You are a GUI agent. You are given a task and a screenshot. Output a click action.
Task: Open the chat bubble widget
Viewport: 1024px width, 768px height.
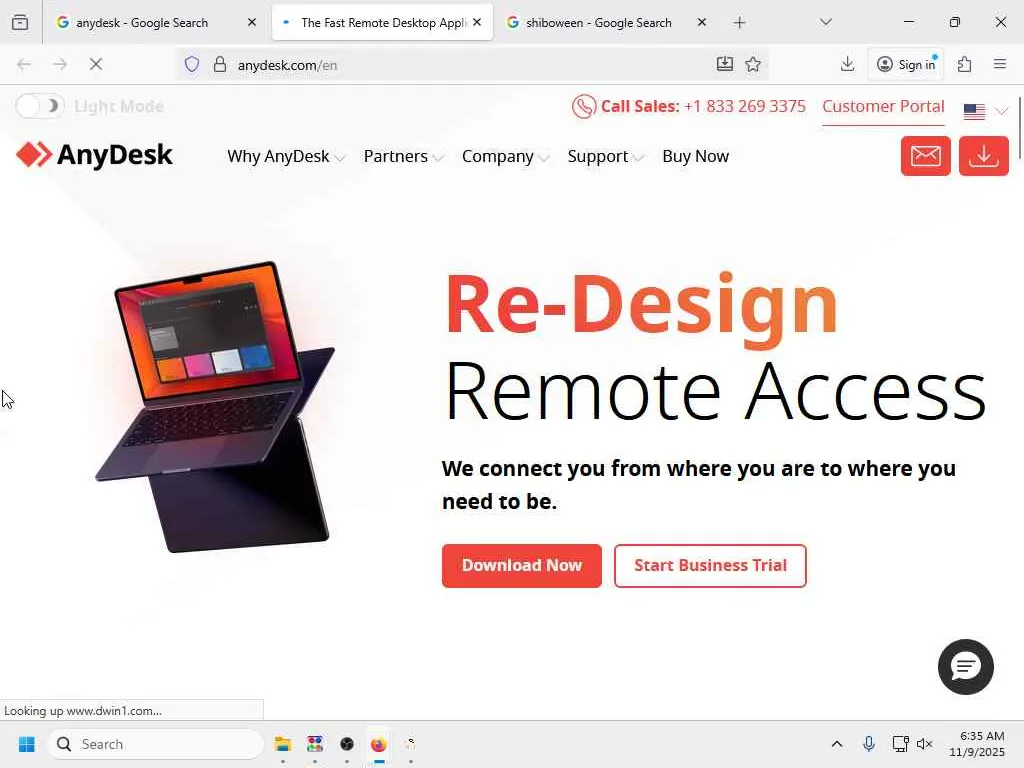coord(965,667)
